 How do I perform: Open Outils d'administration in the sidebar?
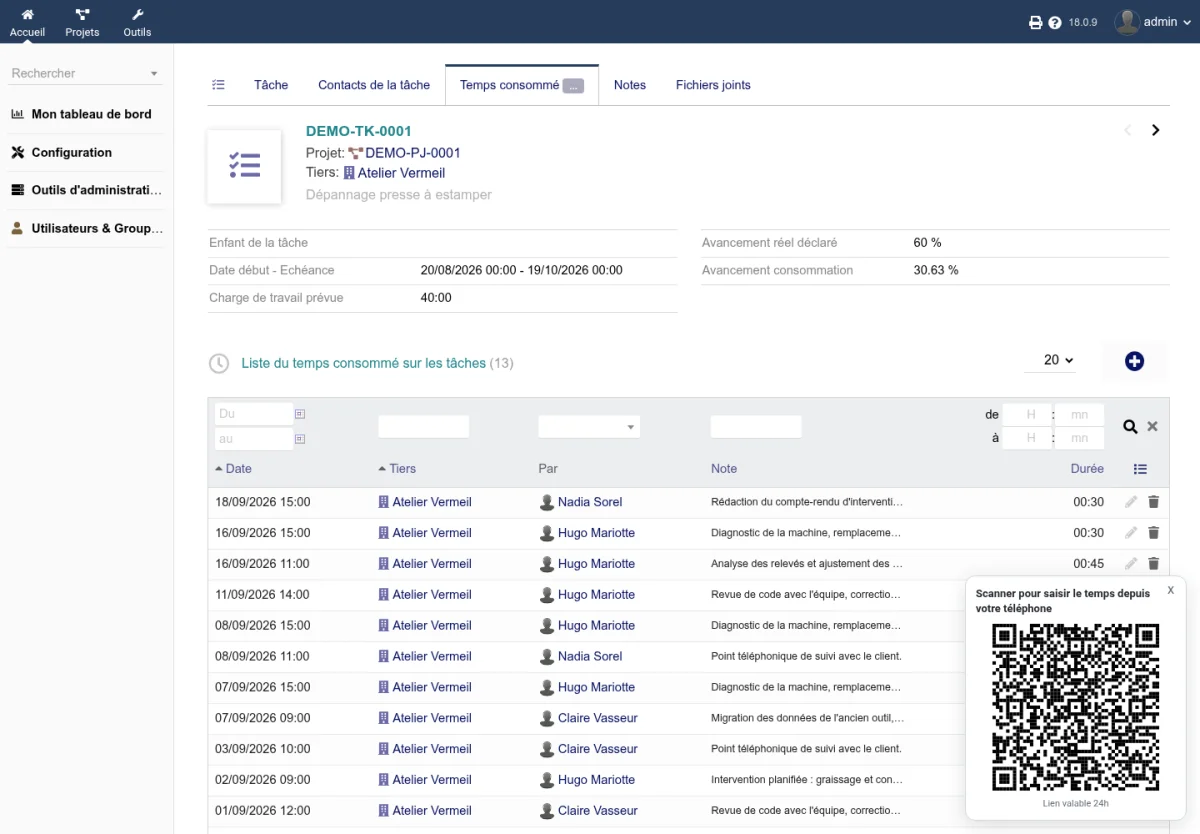pyautogui.click(x=87, y=190)
